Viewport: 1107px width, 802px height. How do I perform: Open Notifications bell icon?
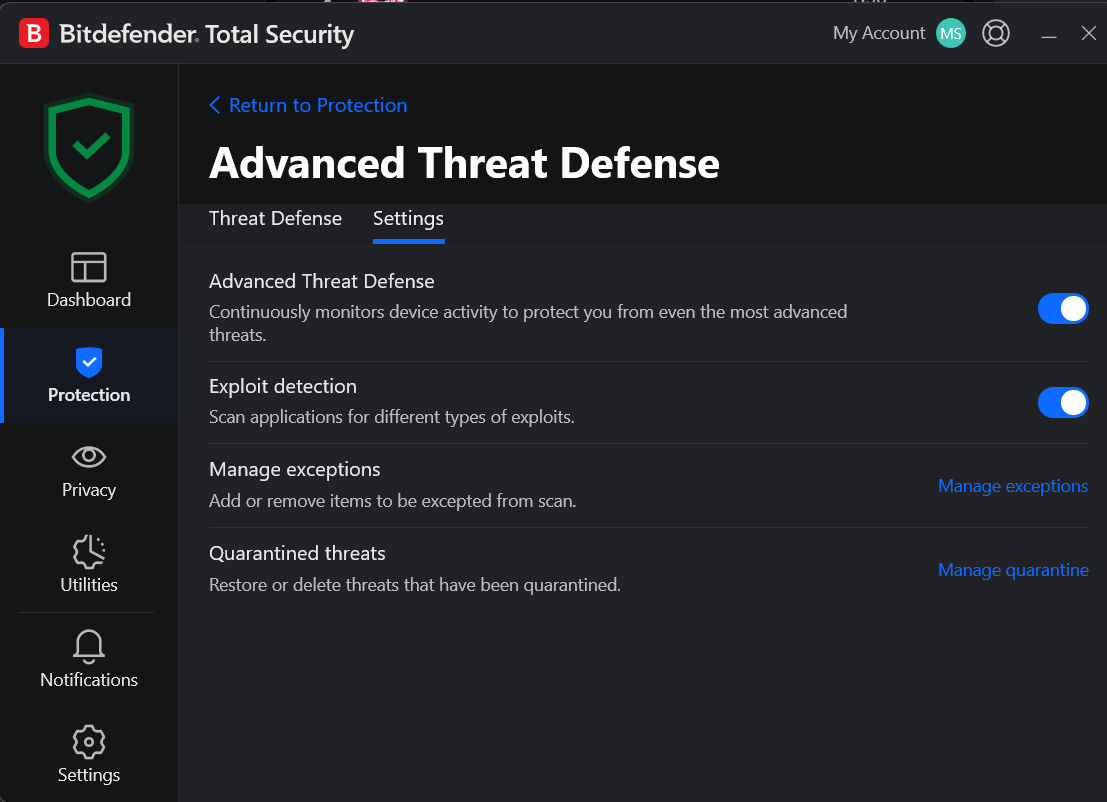[89, 646]
